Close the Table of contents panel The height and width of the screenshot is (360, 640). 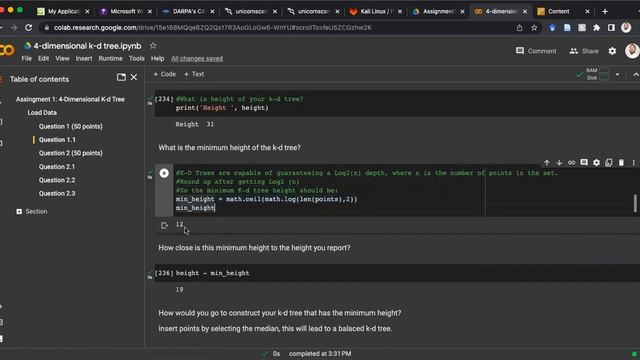[134, 77]
